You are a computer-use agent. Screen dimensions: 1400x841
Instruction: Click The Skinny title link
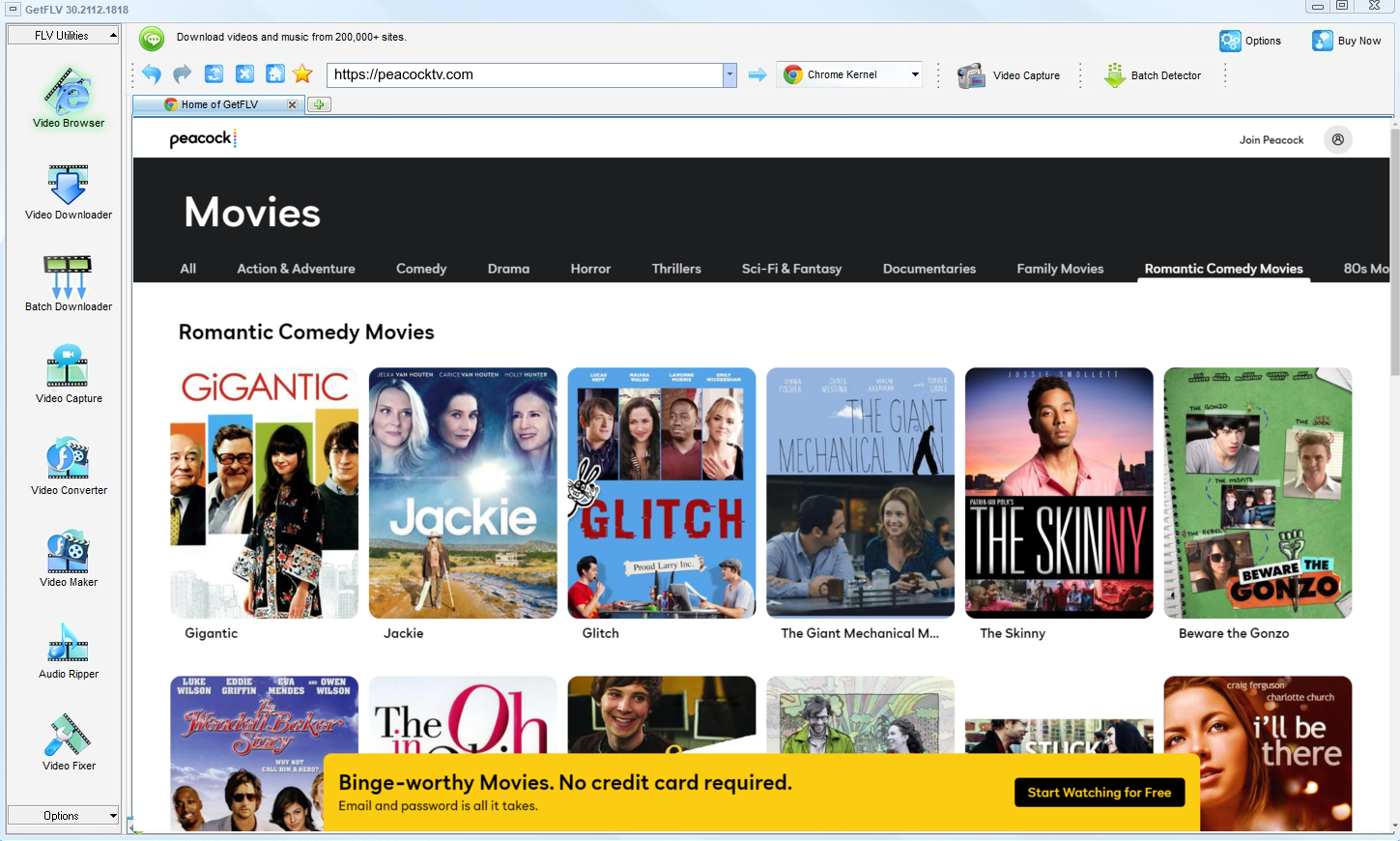[1013, 633]
